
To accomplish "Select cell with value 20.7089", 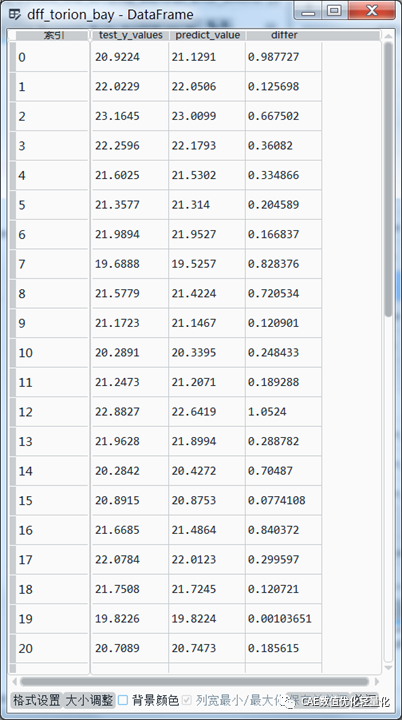I will (130, 648).
